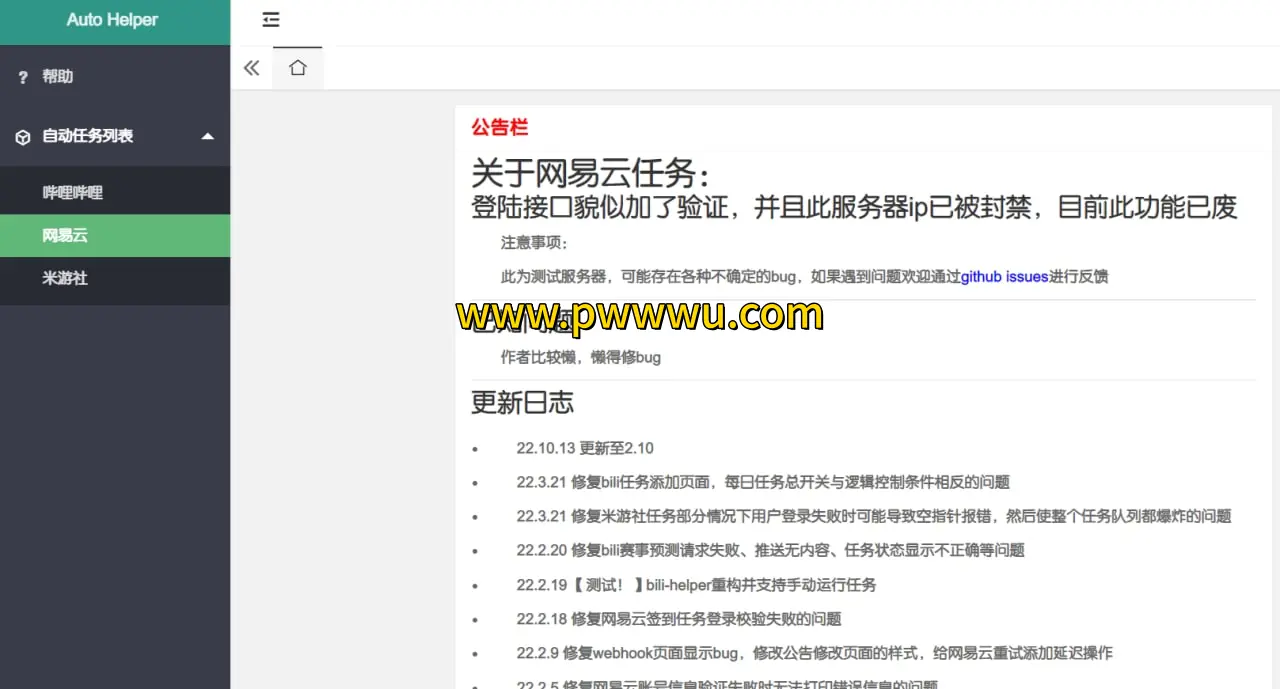Click the red 公告栏 heading

pos(499,128)
